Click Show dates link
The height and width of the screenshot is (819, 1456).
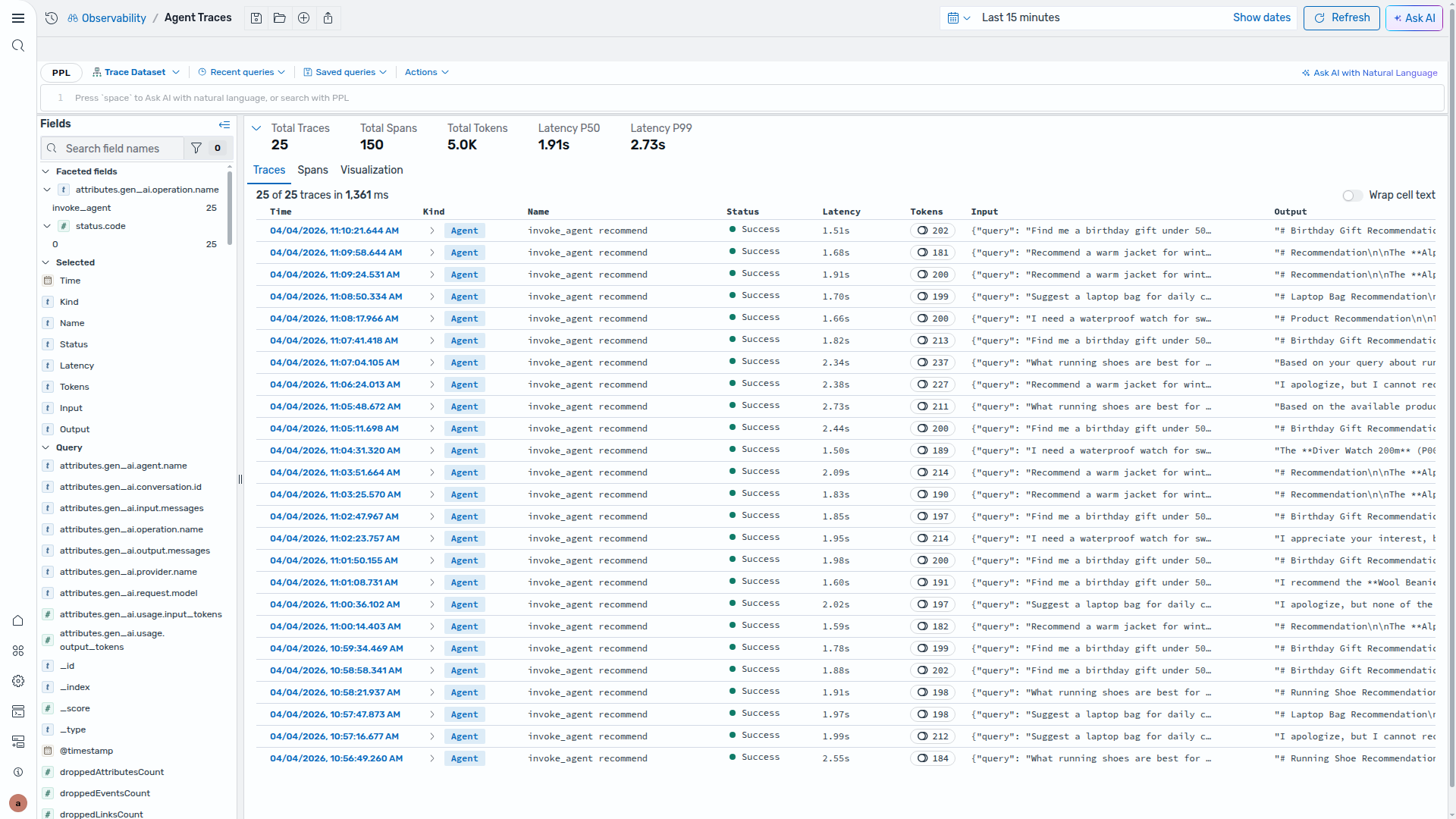tap(1261, 18)
